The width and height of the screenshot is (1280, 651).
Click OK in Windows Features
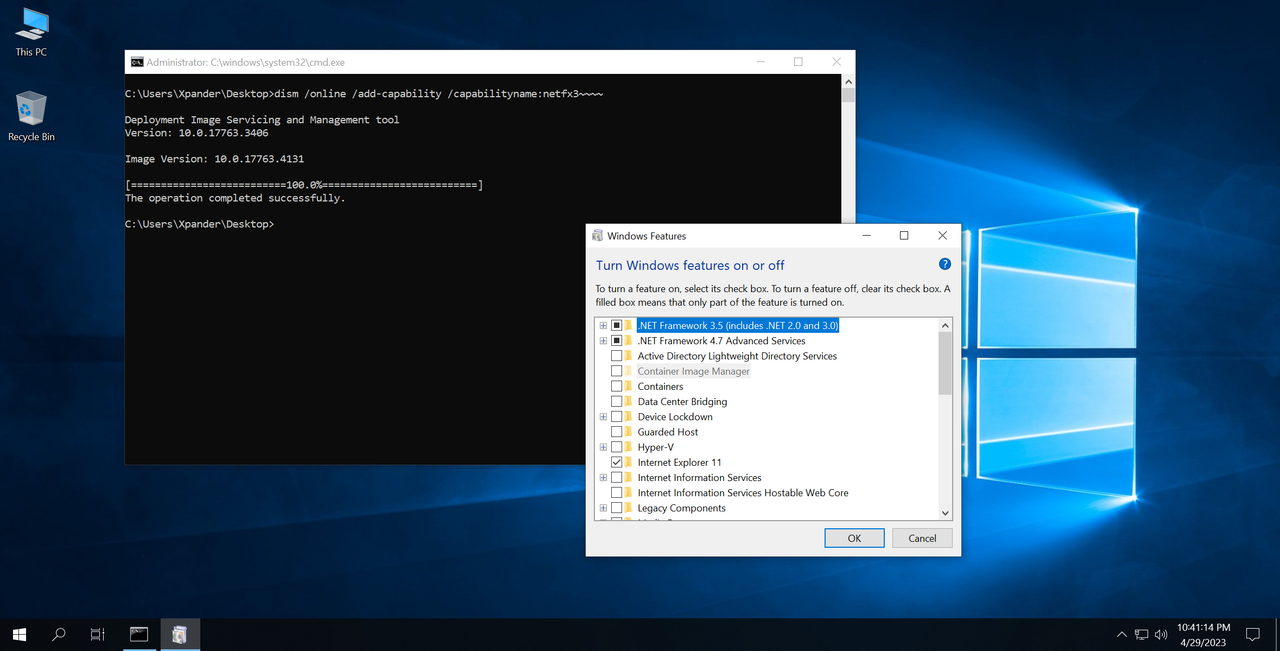pos(854,538)
